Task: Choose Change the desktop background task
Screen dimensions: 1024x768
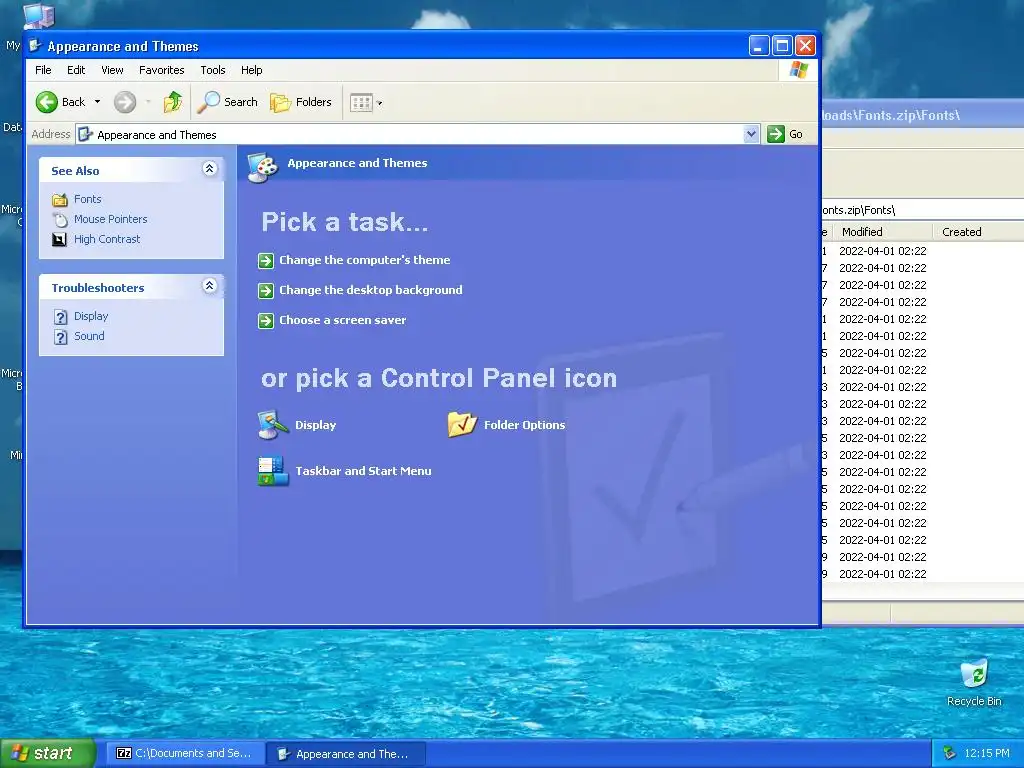Action: click(370, 290)
